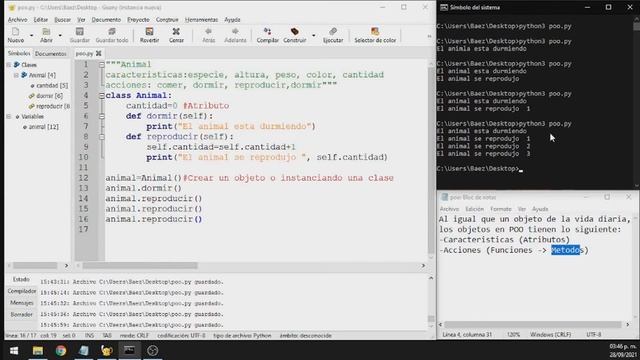Image resolution: width=640 pixels, height=360 pixels.
Task: Open Google Chrome from the taskbar
Action: (x=61, y=351)
